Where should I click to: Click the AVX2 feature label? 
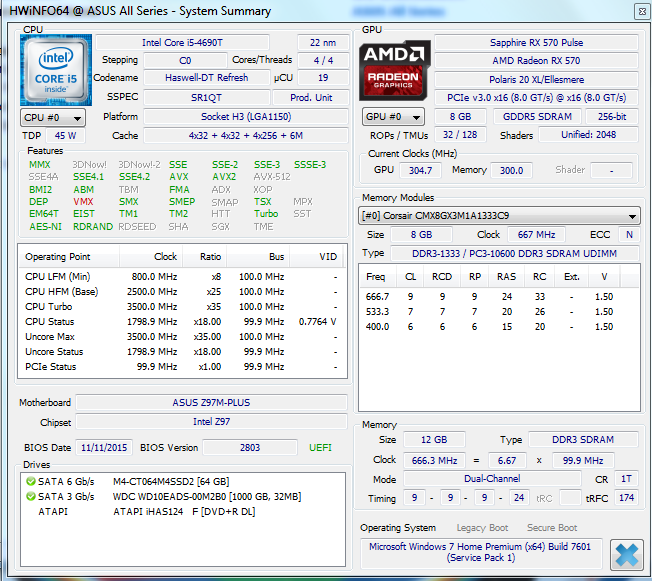(x=224, y=177)
